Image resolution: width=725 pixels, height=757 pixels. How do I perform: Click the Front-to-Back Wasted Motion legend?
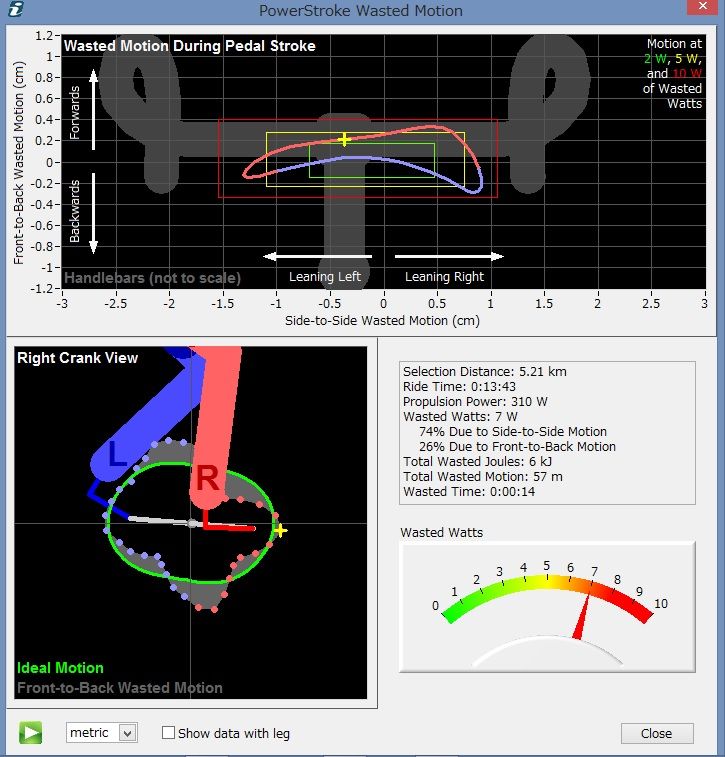coord(120,687)
